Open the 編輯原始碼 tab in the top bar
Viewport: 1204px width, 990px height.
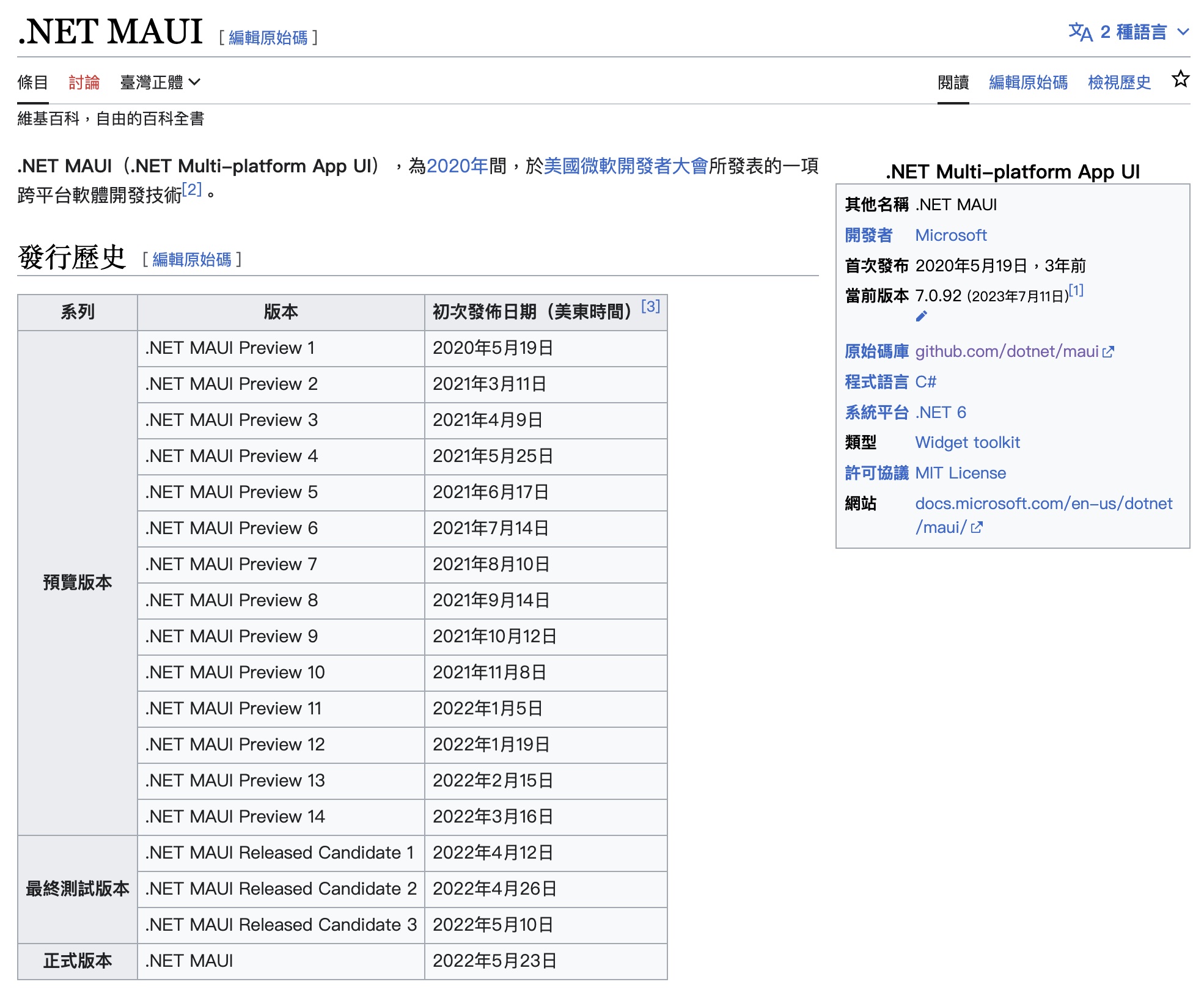[1029, 82]
